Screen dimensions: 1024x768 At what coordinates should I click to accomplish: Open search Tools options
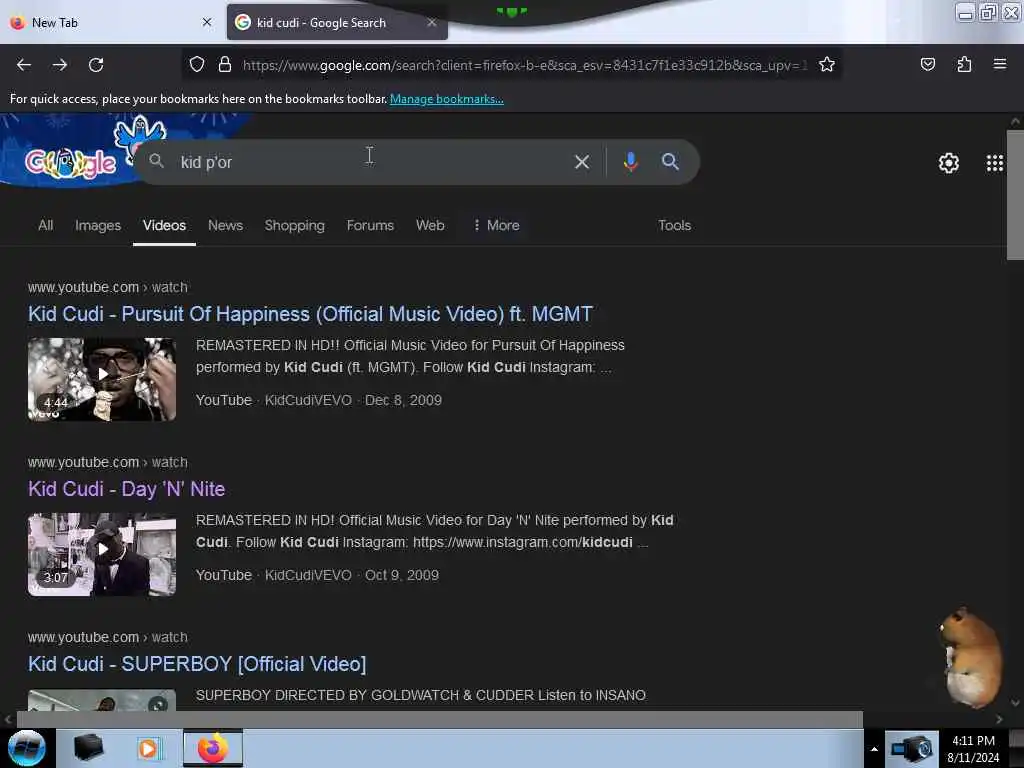(x=675, y=225)
